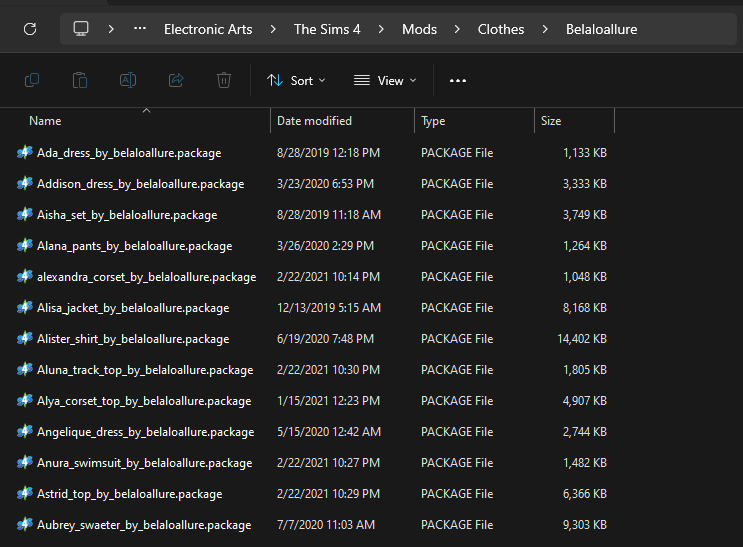The image size is (743, 547).
Task: Select alexandra_corset_by_belaloallure.package file icon
Action: pos(25,276)
